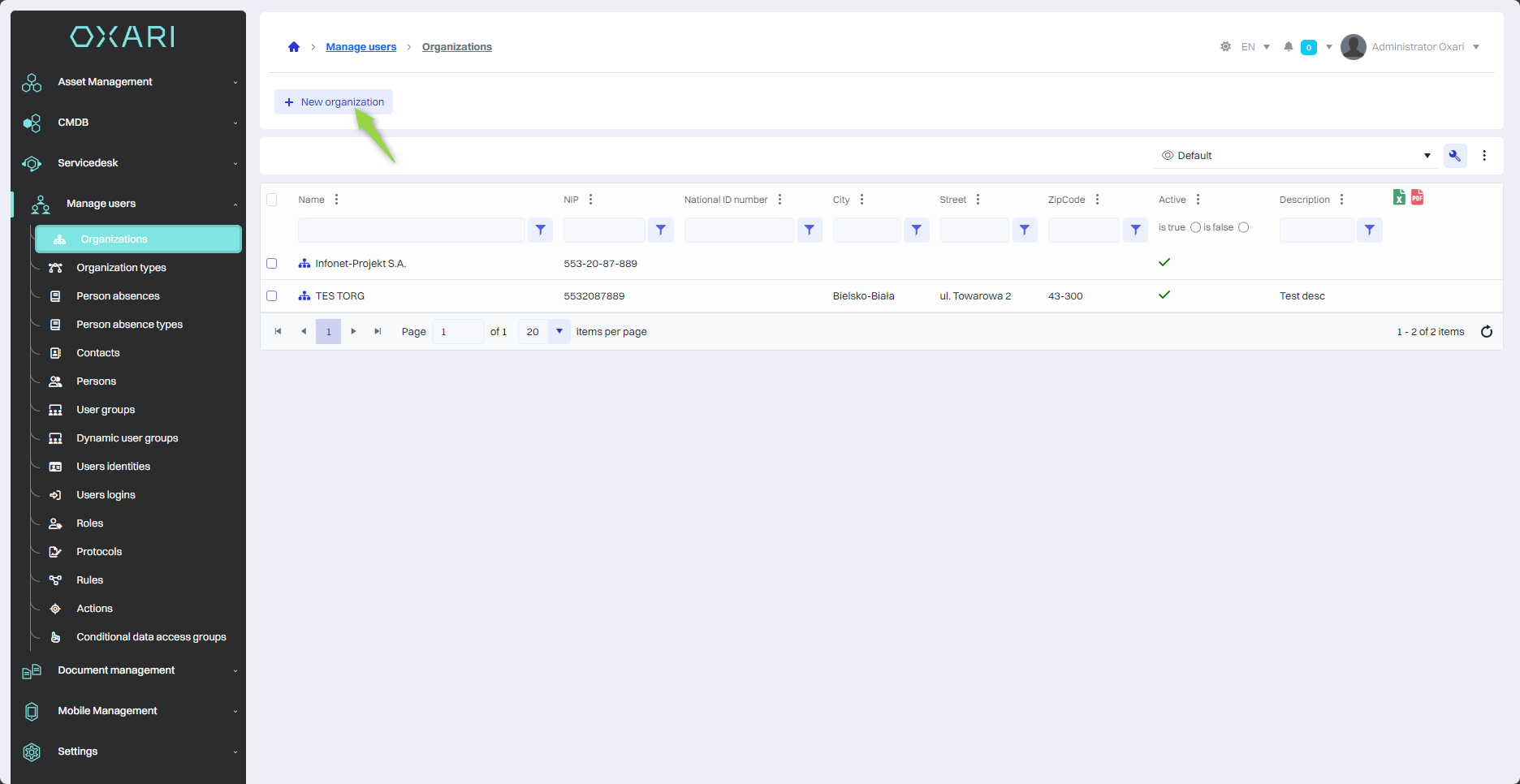The height and width of the screenshot is (784, 1520).
Task: Open Name column options menu dots
Action: tap(336, 200)
